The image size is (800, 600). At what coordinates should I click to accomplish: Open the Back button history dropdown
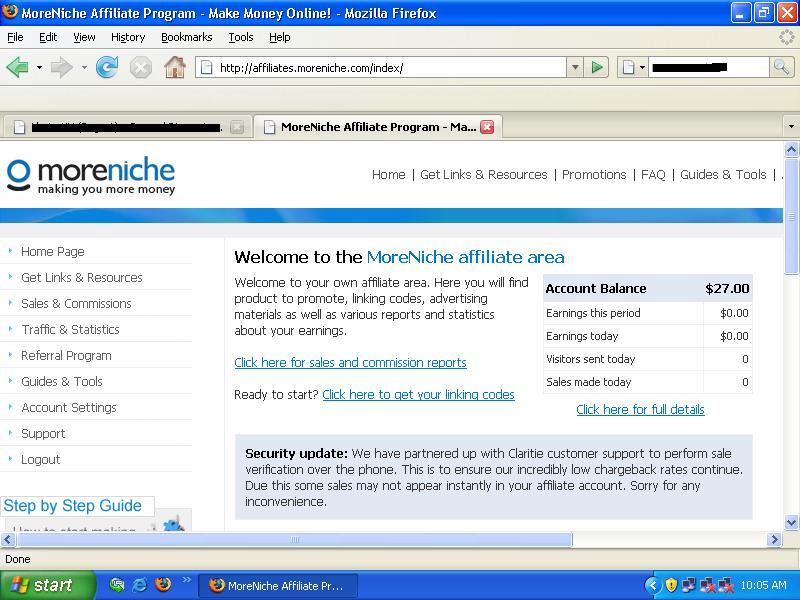(x=39, y=67)
